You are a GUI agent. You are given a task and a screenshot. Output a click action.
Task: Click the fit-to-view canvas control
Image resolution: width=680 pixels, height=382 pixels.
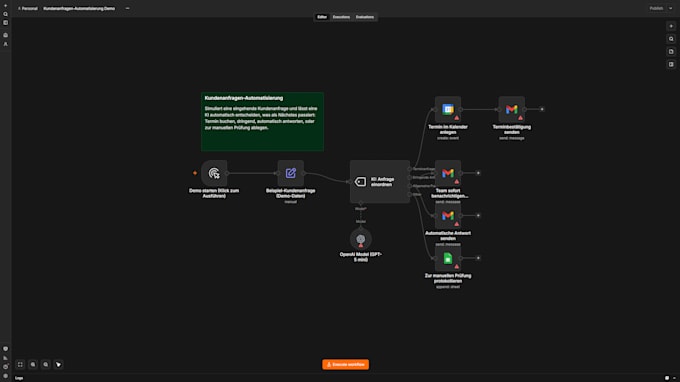(x=20, y=365)
